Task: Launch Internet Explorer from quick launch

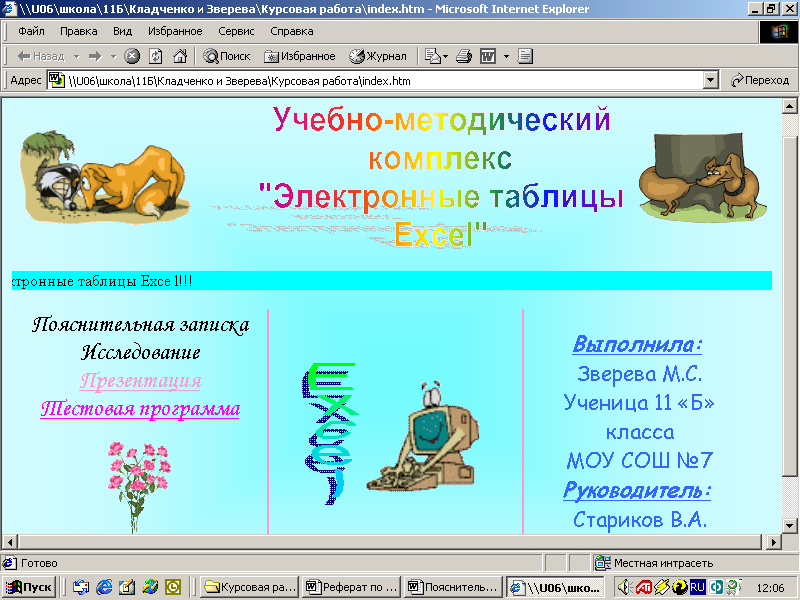Action: coord(104,587)
